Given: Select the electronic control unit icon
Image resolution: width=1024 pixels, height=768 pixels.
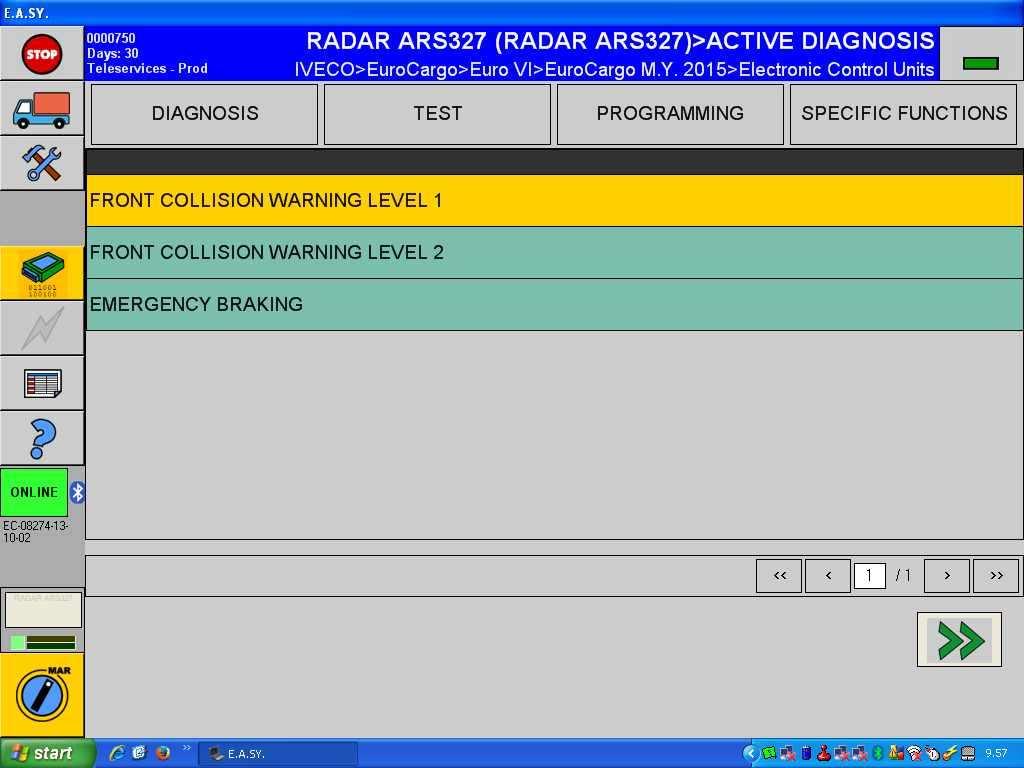Looking at the screenshot, I should [x=42, y=273].
